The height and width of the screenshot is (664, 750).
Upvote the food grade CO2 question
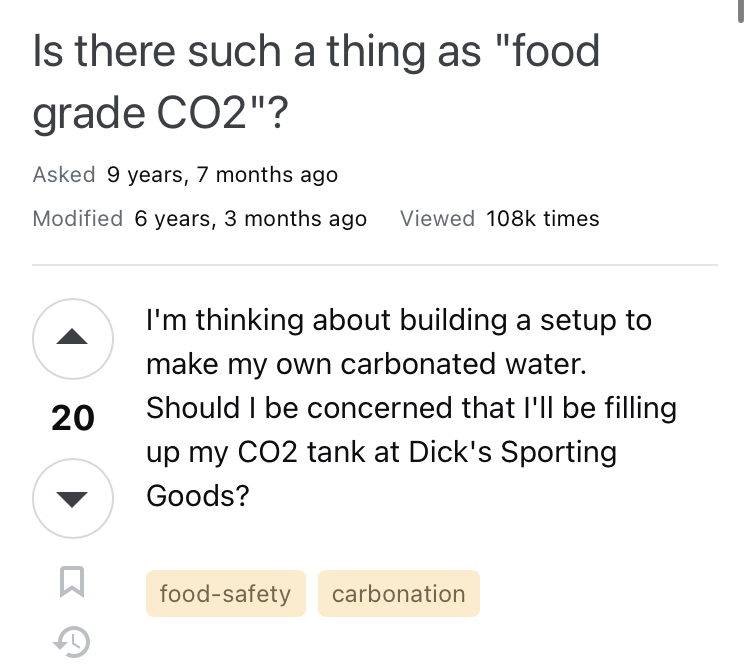73,339
